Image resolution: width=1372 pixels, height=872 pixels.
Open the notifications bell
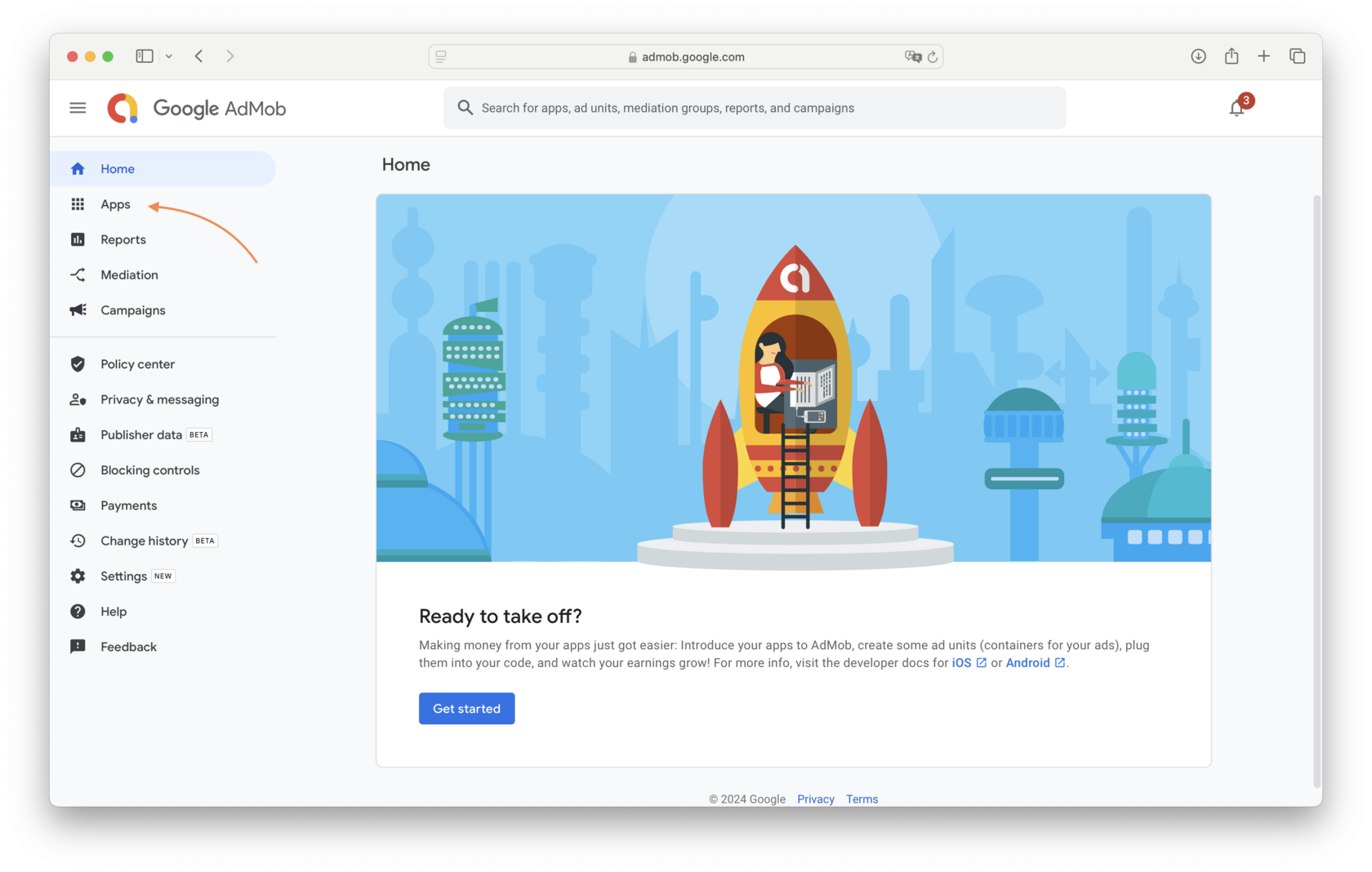[x=1236, y=108]
